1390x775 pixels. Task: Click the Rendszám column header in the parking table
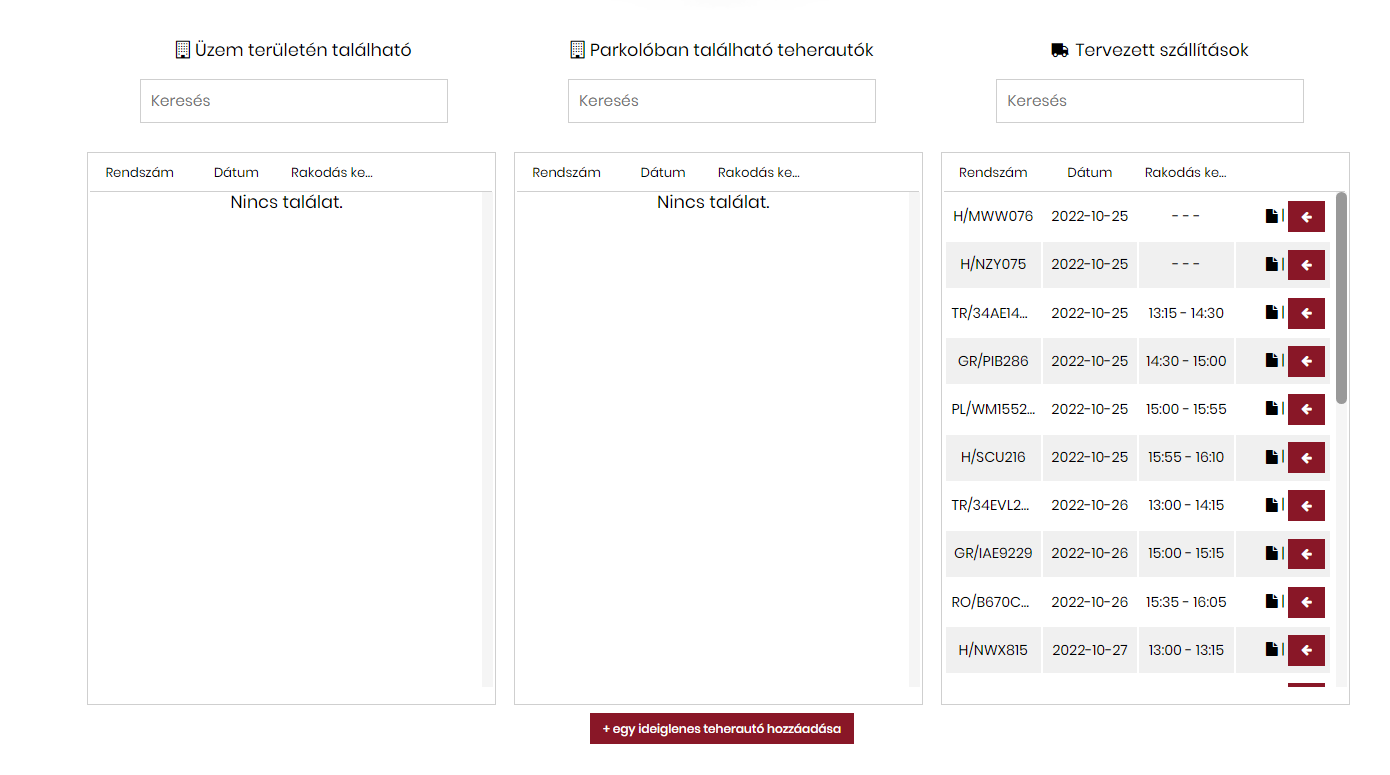coord(566,172)
